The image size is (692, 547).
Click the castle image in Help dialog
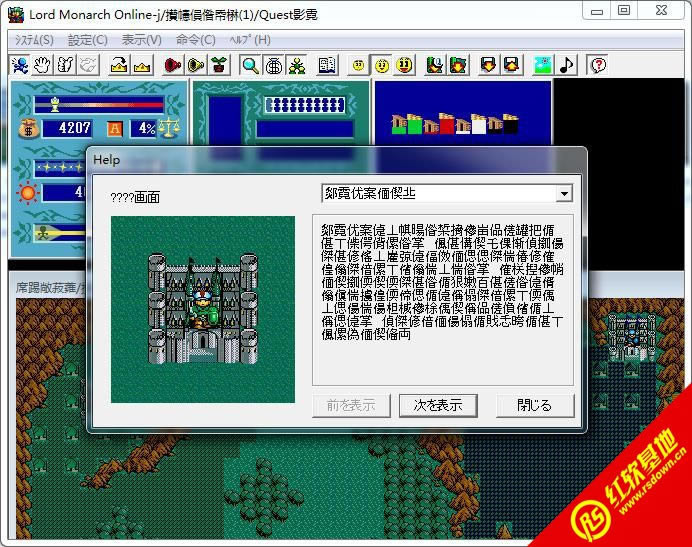[203, 308]
